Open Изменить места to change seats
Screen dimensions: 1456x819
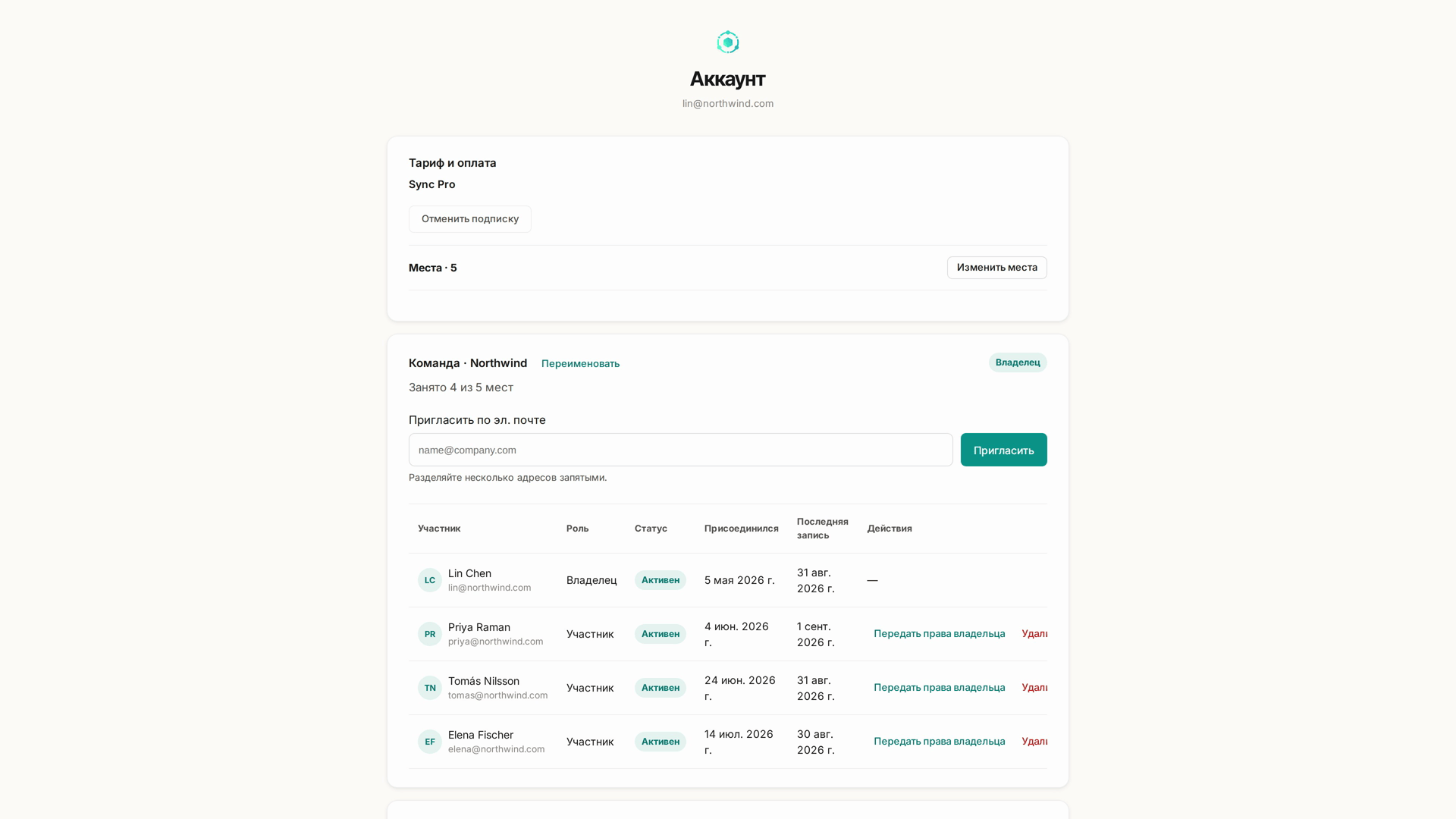[997, 268]
